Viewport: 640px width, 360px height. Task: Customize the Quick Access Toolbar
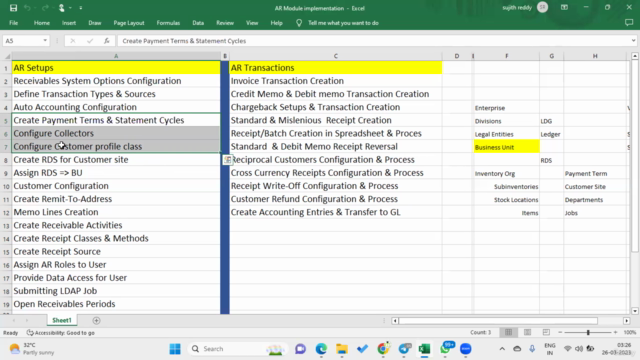[80, 8]
